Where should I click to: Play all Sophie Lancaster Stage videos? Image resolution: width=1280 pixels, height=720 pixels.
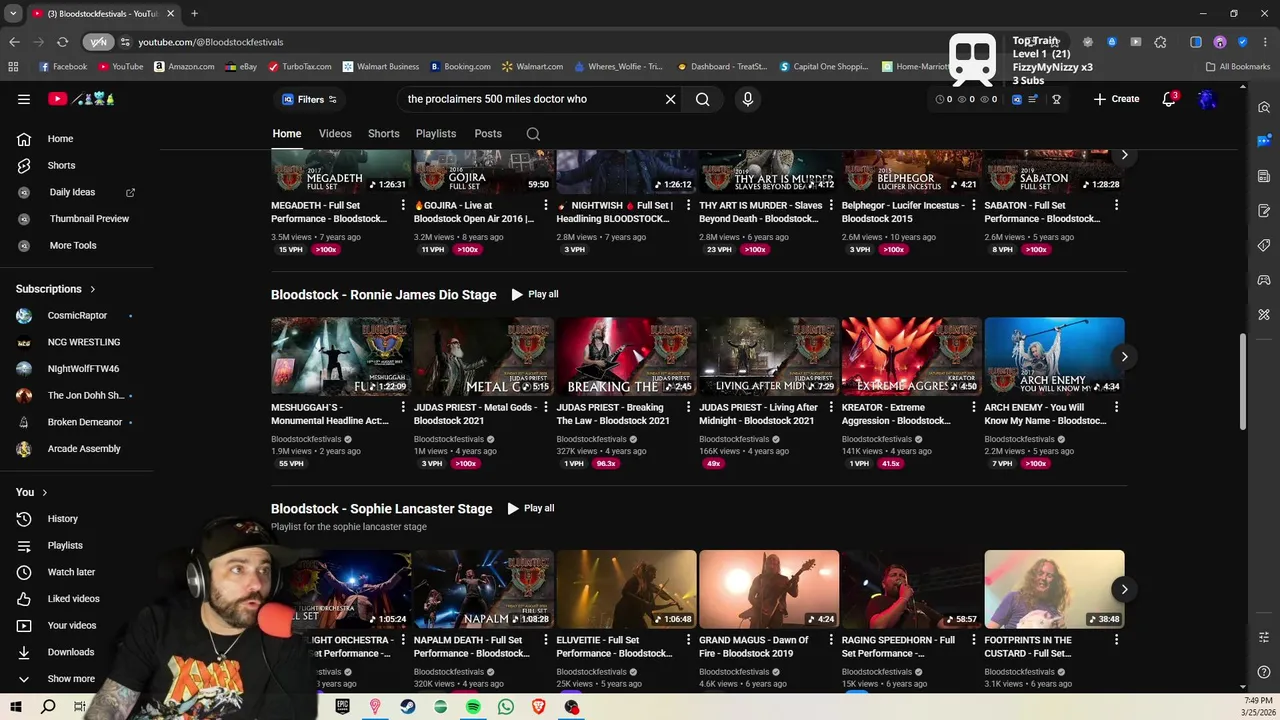pyautogui.click(x=530, y=508)
